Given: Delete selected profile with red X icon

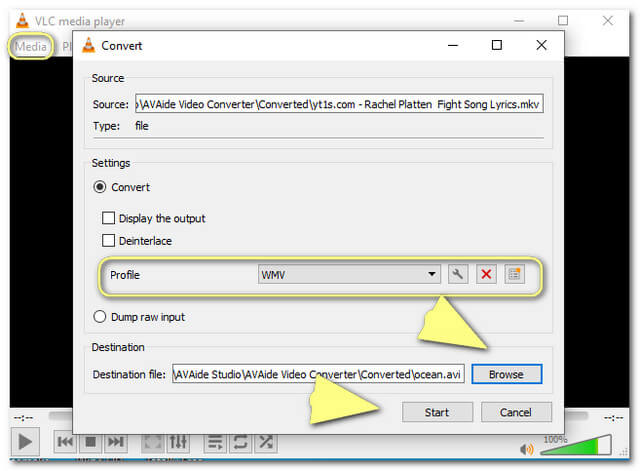Looking at the screenshot, I should tap(486, 274).
